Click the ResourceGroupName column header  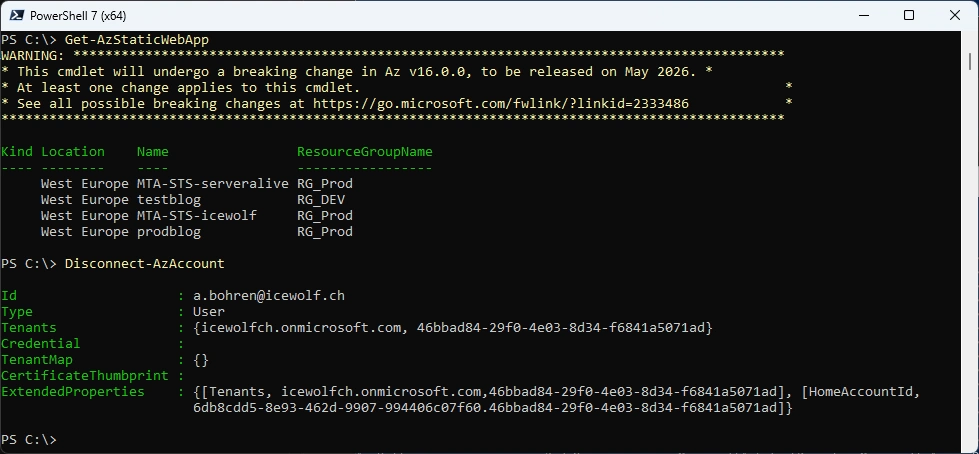click(x=365, y=152)
